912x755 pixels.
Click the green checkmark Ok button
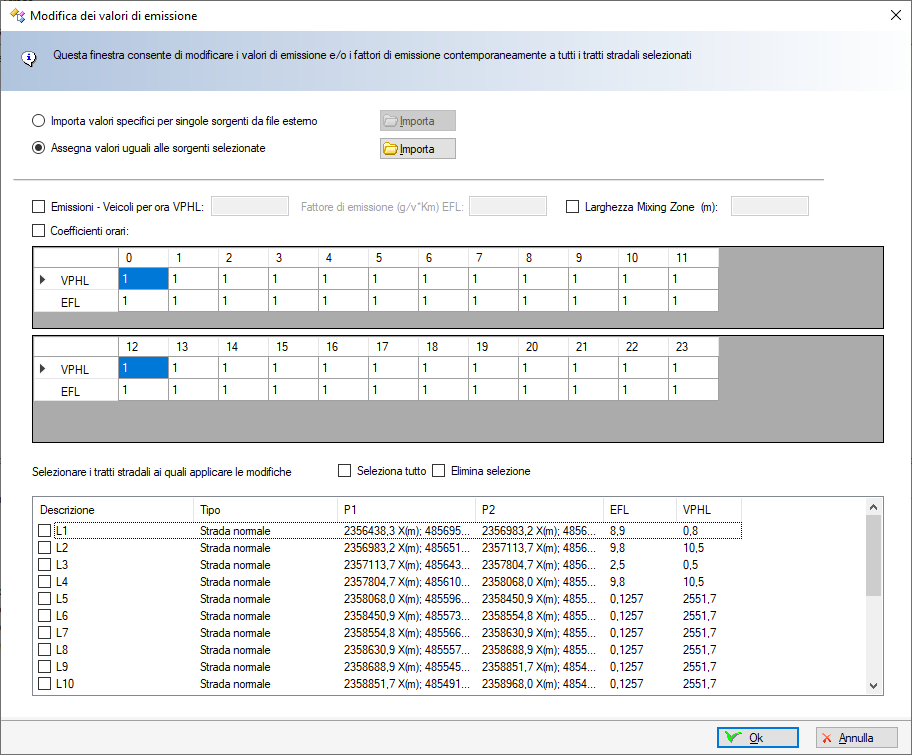[x=757, y=738]
